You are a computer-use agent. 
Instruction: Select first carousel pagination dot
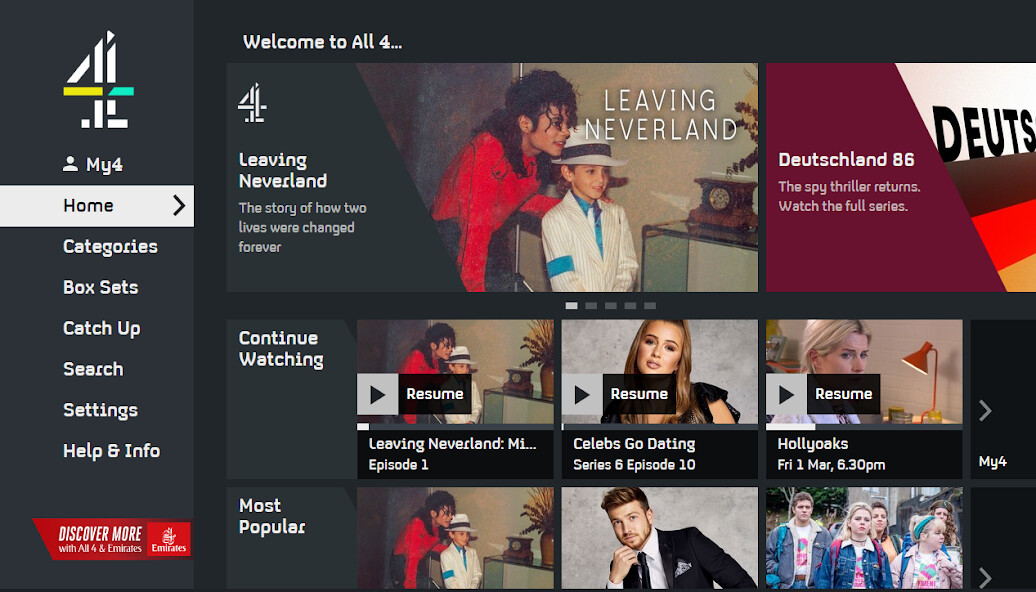click(x=572, y=305)
